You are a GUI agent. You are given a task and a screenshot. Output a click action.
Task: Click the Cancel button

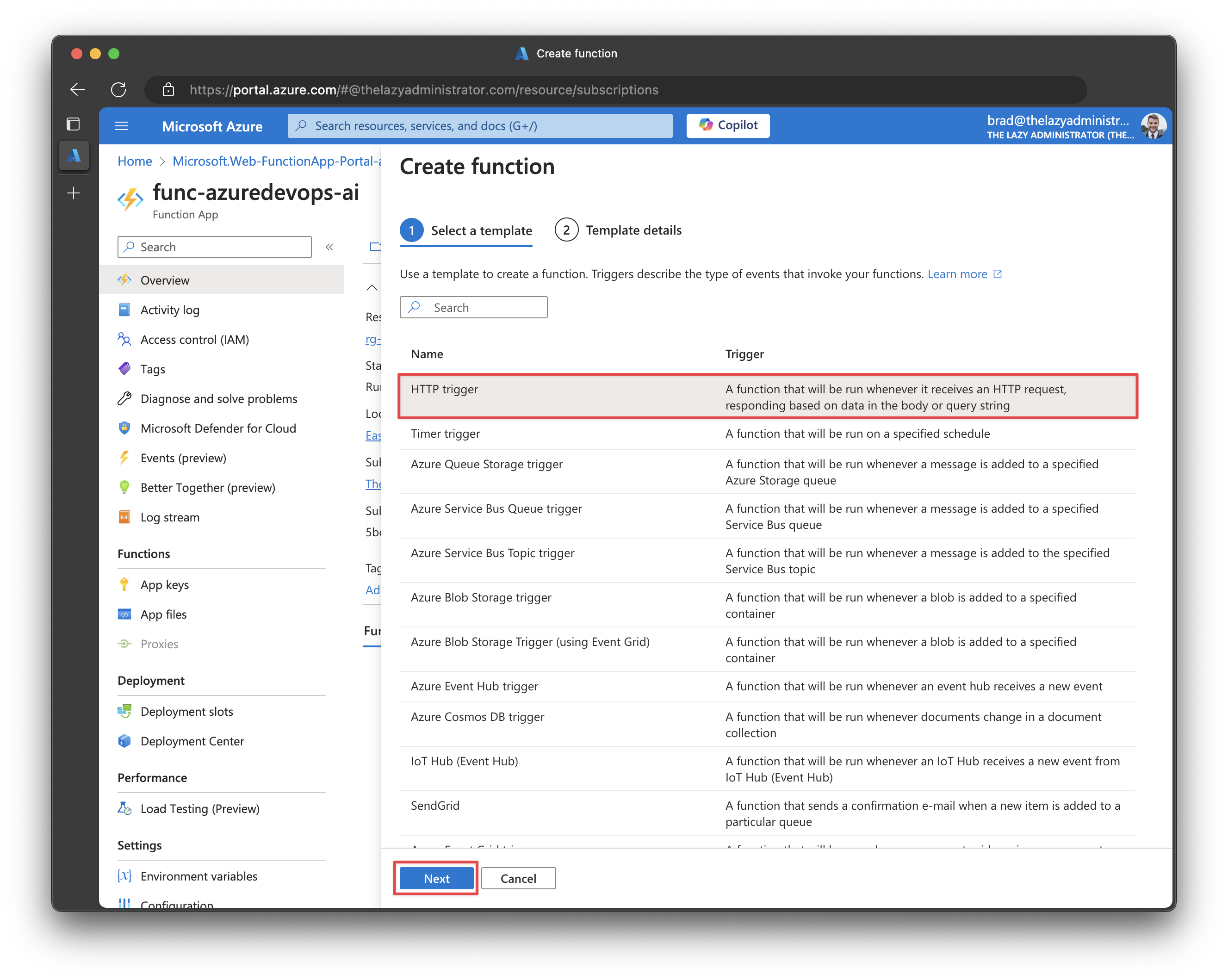pyautogui.click(x=518, y=879)
